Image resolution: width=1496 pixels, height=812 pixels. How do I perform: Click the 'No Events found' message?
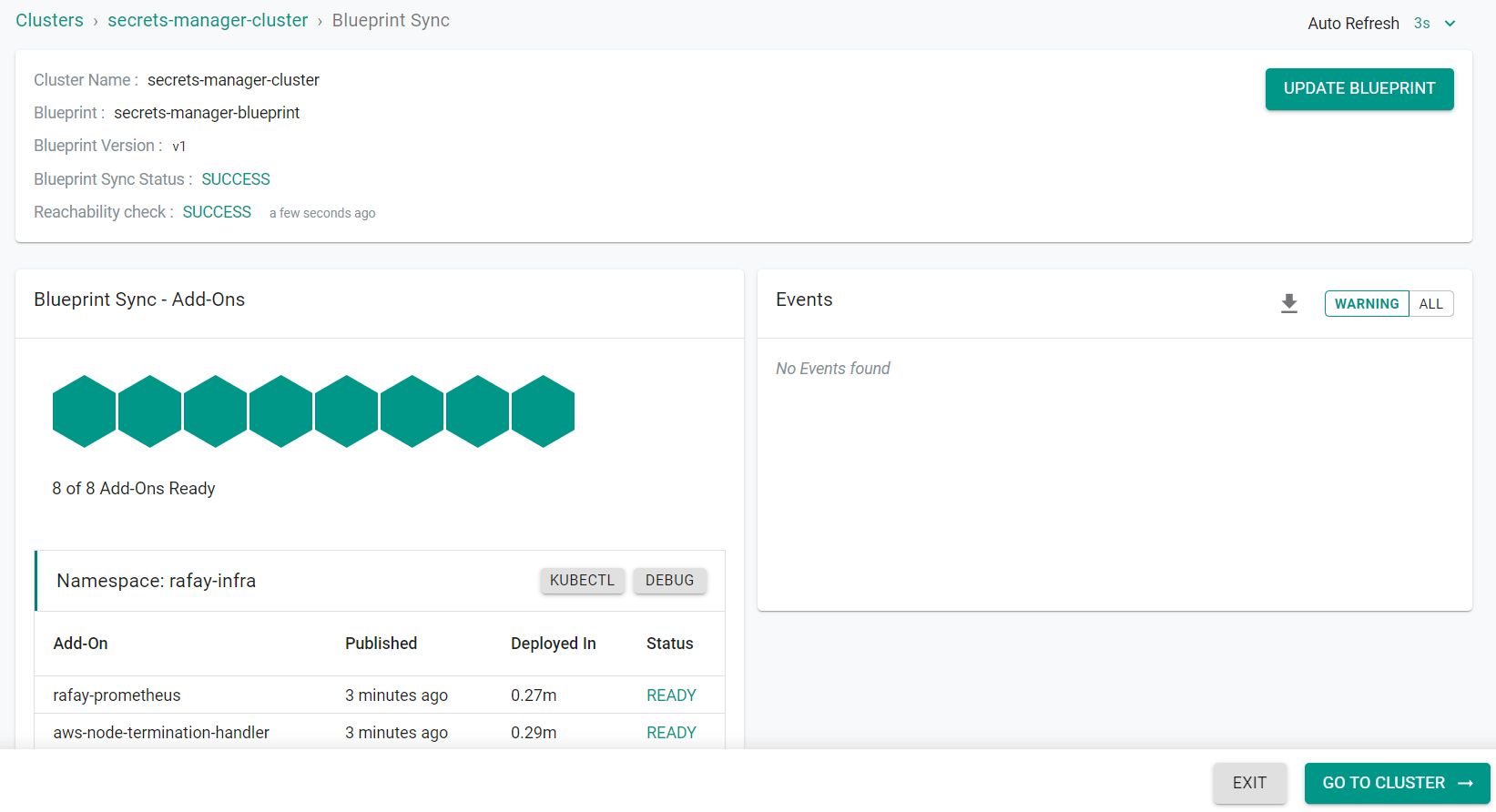pyautogui.click(x=833, y=369)
